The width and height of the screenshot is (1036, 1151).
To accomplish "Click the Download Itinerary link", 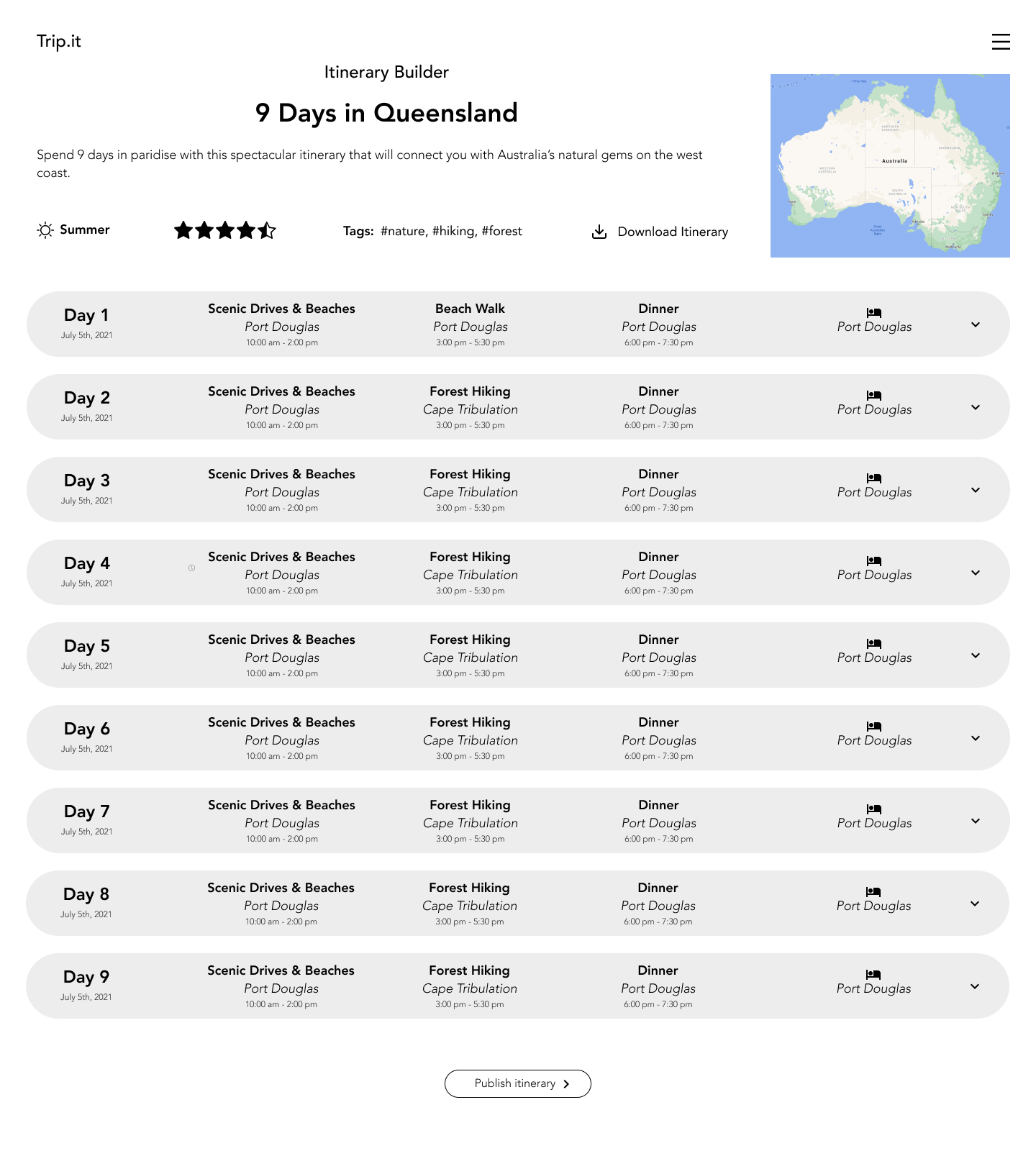I will click(x=673, y=232).
